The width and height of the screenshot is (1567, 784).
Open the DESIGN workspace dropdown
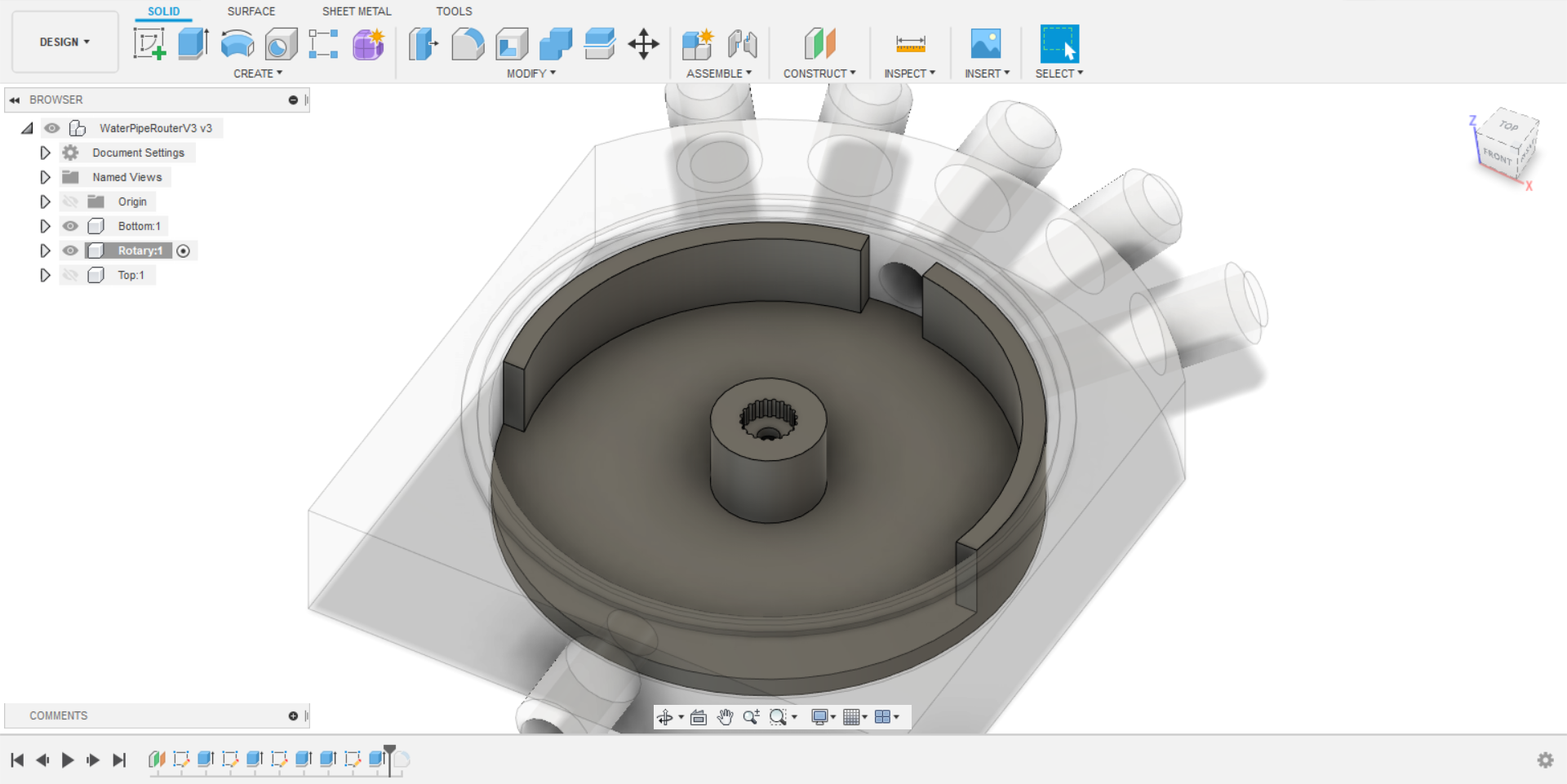[x=64, y=42]
